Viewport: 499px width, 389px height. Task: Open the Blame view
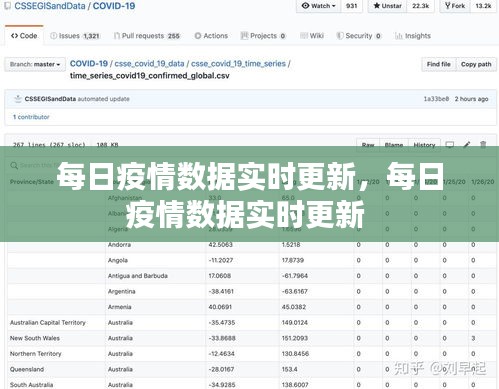click(x=394, y=145)
